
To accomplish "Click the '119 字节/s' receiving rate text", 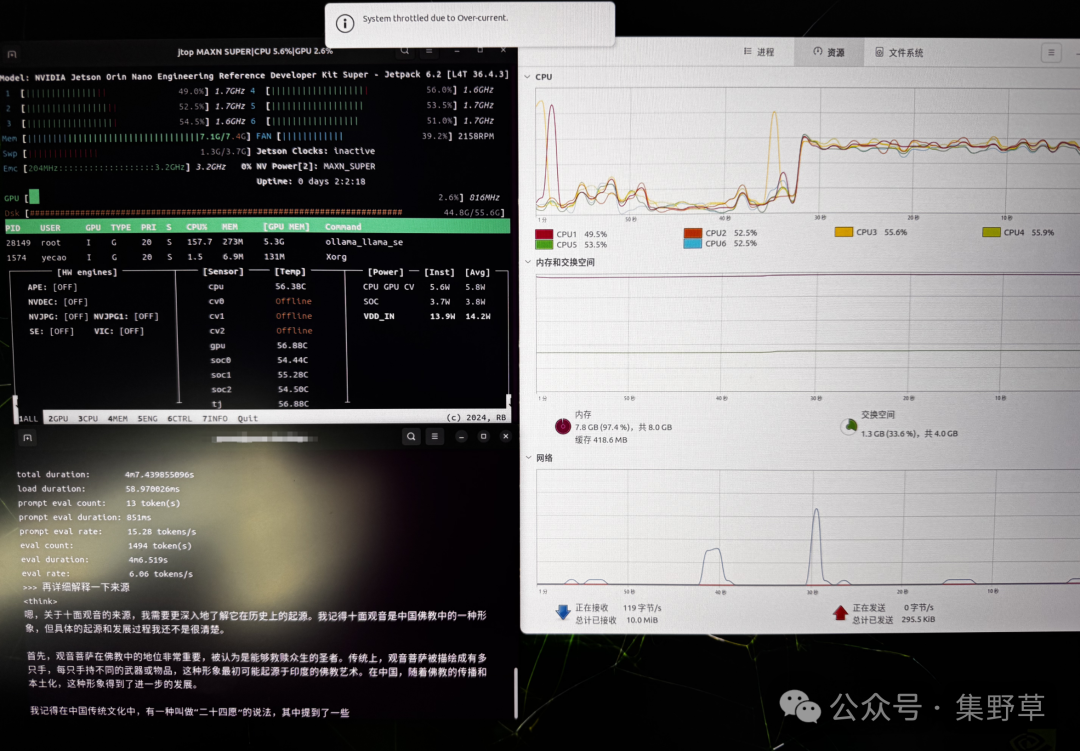I will pos(642,608).
